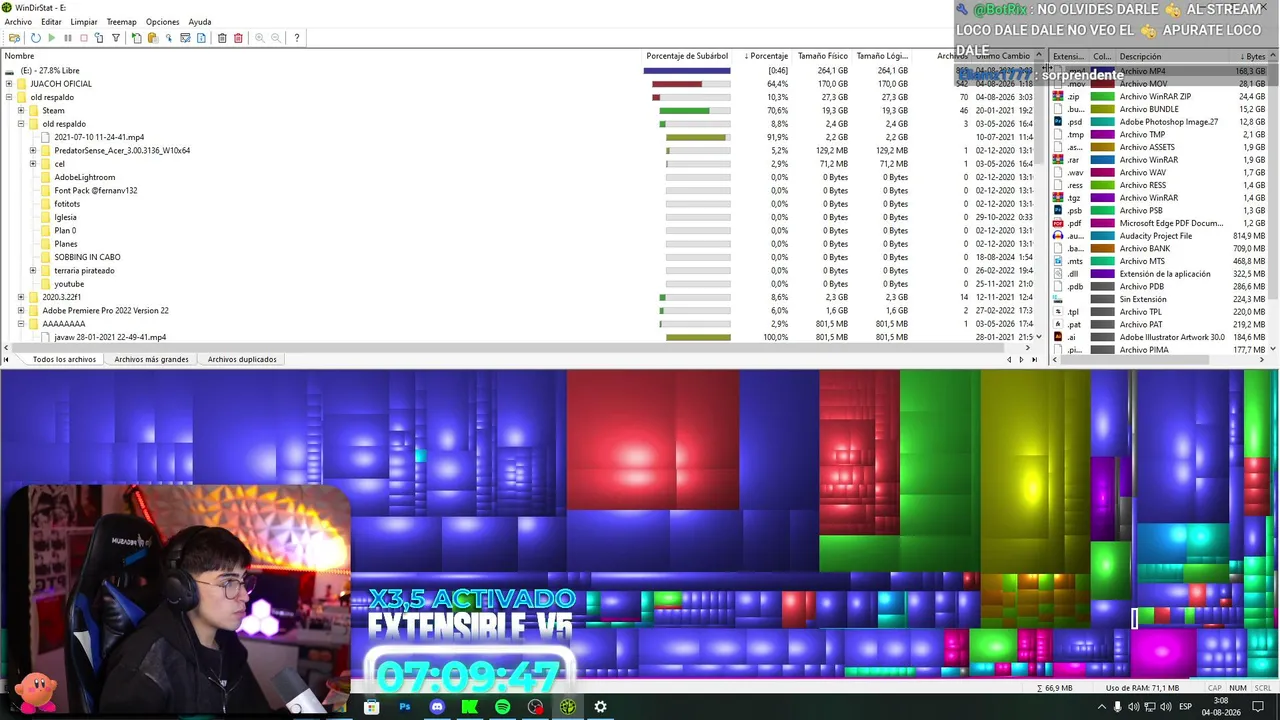Expand the 2020.3.22f1 folder

tap(21, 297)
